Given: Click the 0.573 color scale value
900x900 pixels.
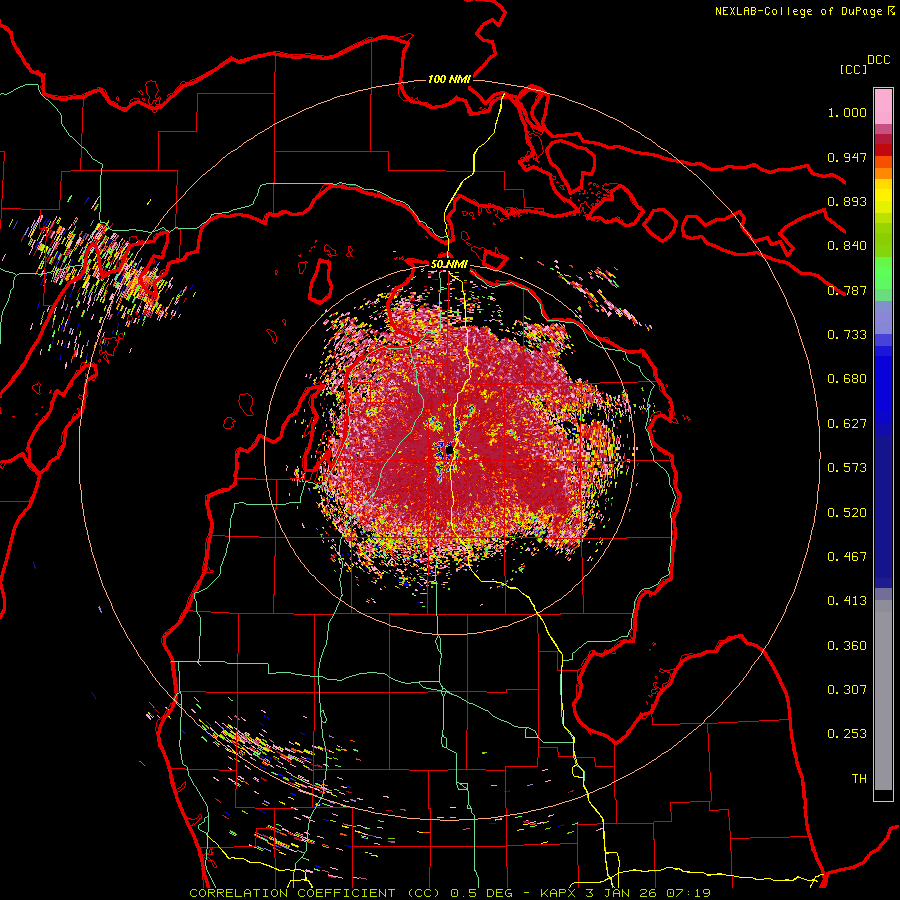Looking at the screenshot, I should click(847, 468).
